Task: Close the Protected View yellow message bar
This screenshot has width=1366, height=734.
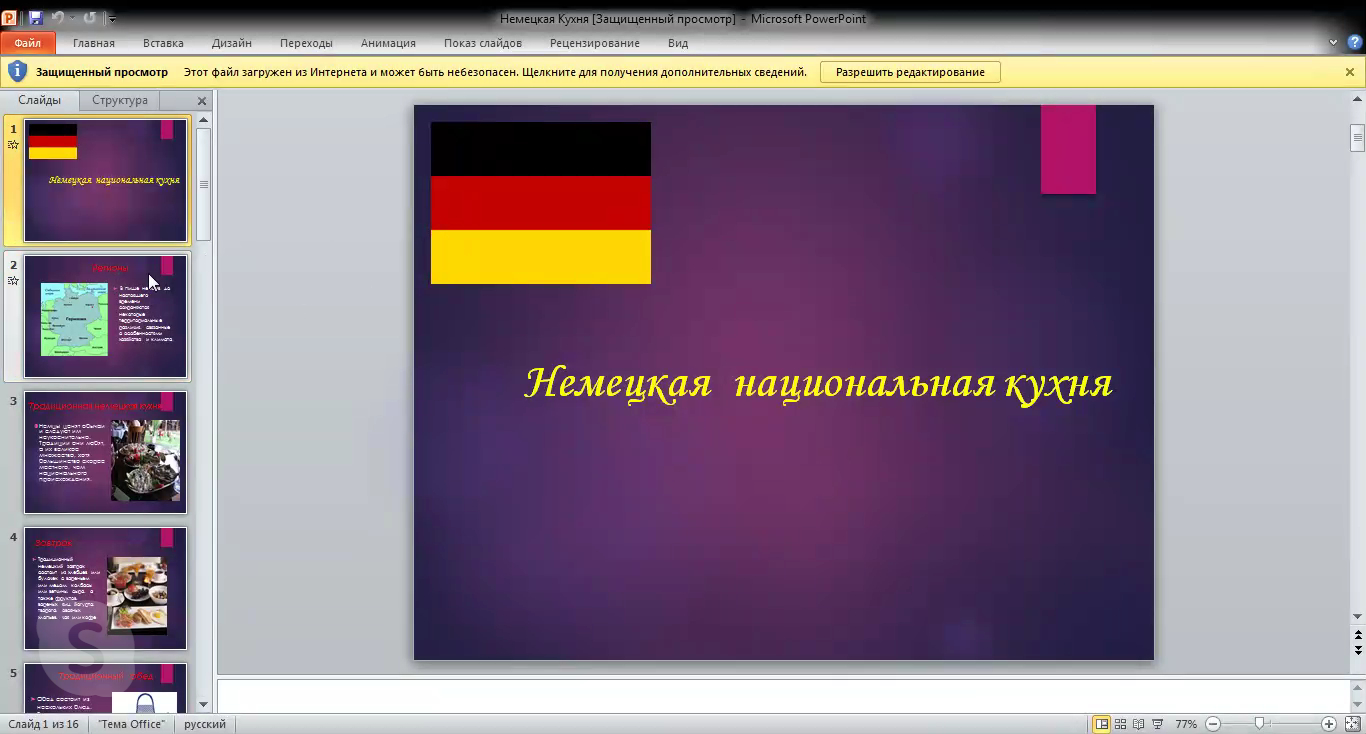Action: tap(1349, 72)
